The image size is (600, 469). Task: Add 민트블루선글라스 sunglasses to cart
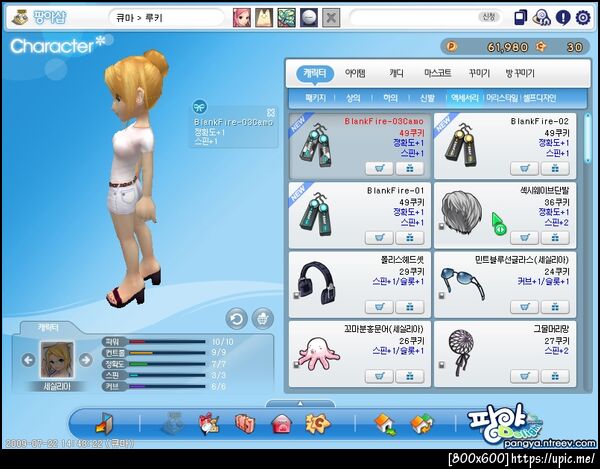524,307
